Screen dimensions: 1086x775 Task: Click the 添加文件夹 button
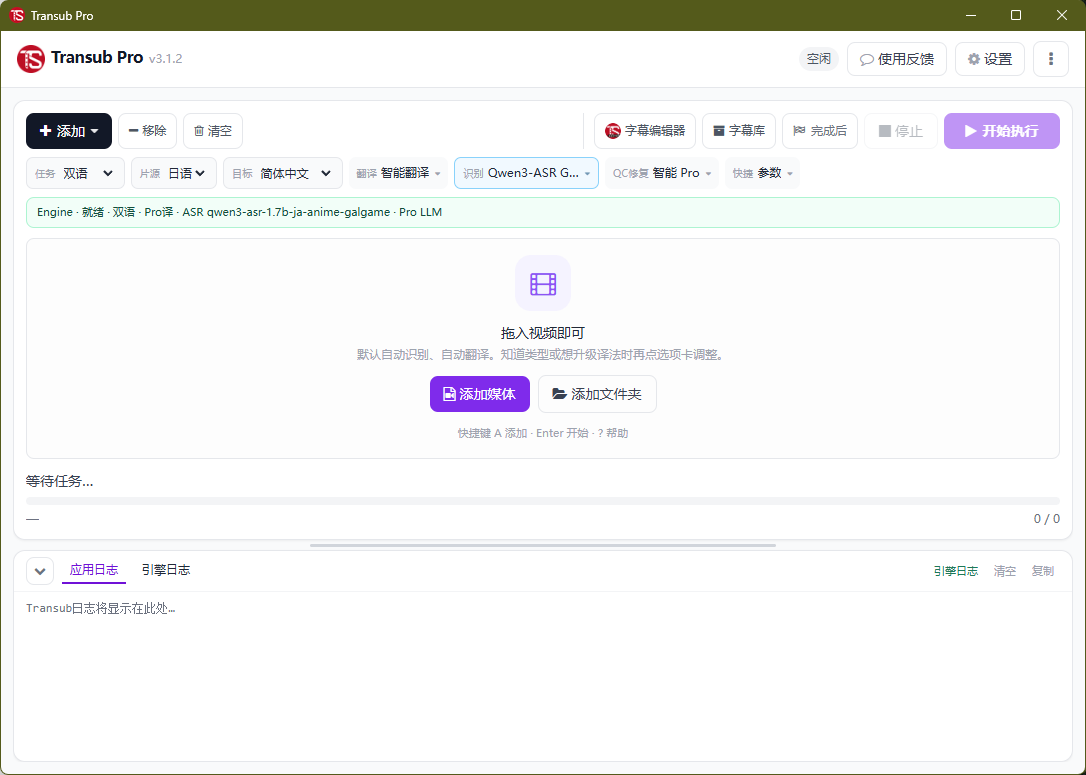[x=597, y=394]
